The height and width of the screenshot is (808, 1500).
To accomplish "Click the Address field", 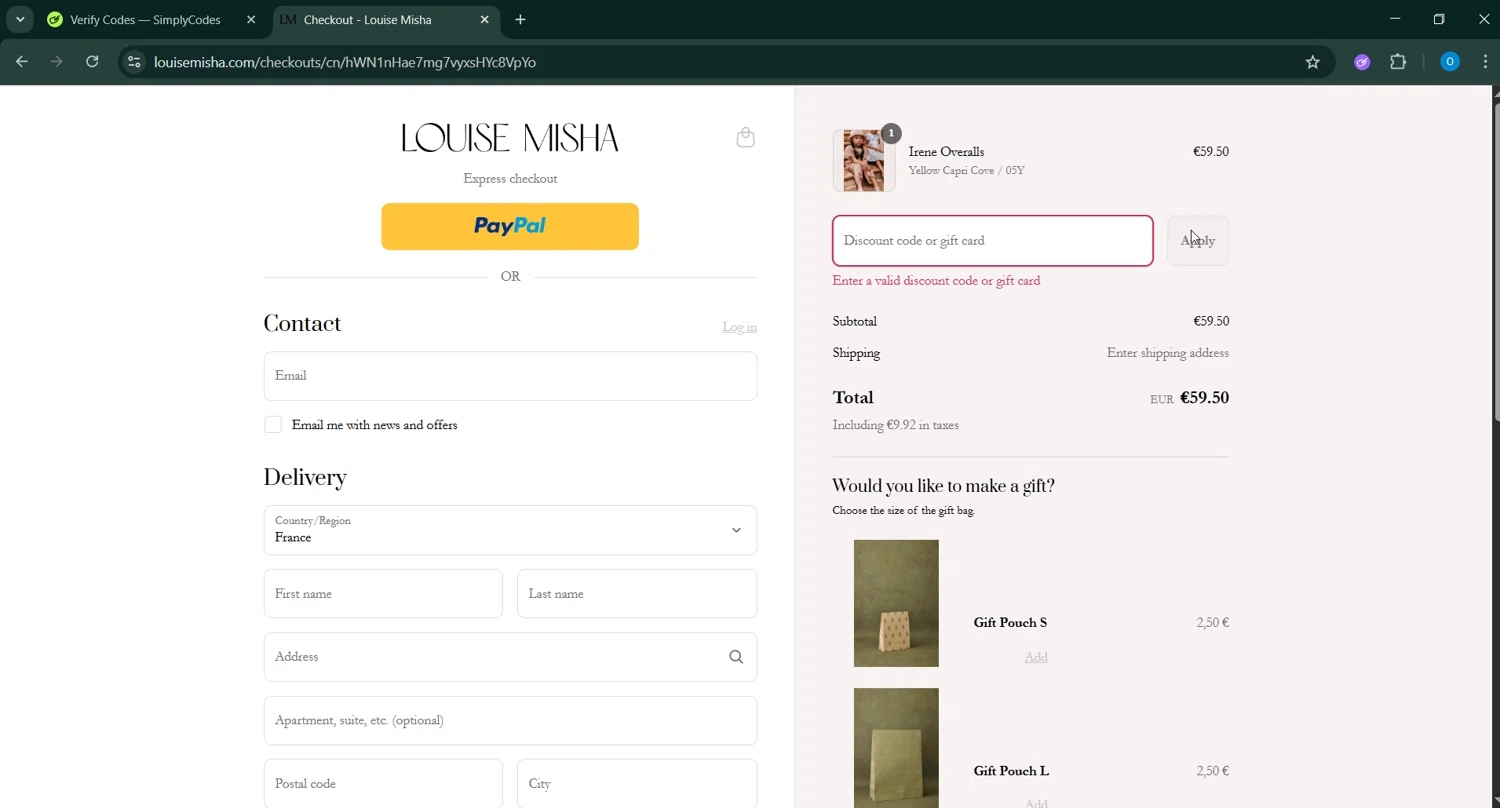I will point(510,657).
